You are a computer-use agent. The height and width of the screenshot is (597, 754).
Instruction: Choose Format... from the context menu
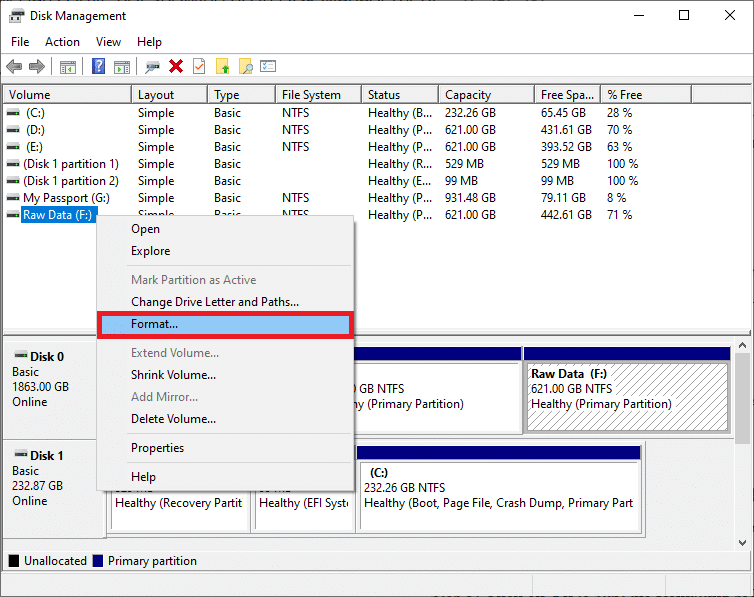click(154, 324)
